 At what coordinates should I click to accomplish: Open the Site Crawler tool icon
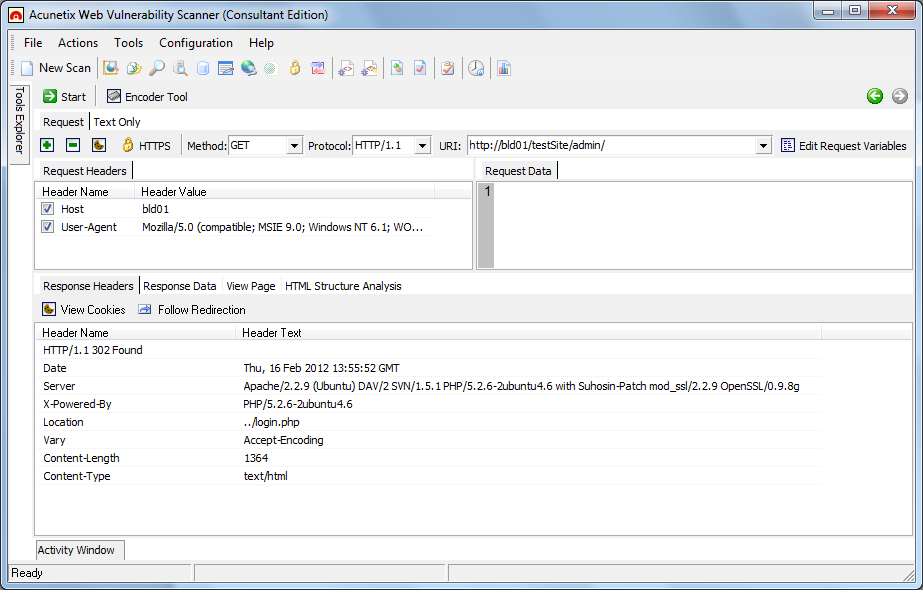(134, 68)
